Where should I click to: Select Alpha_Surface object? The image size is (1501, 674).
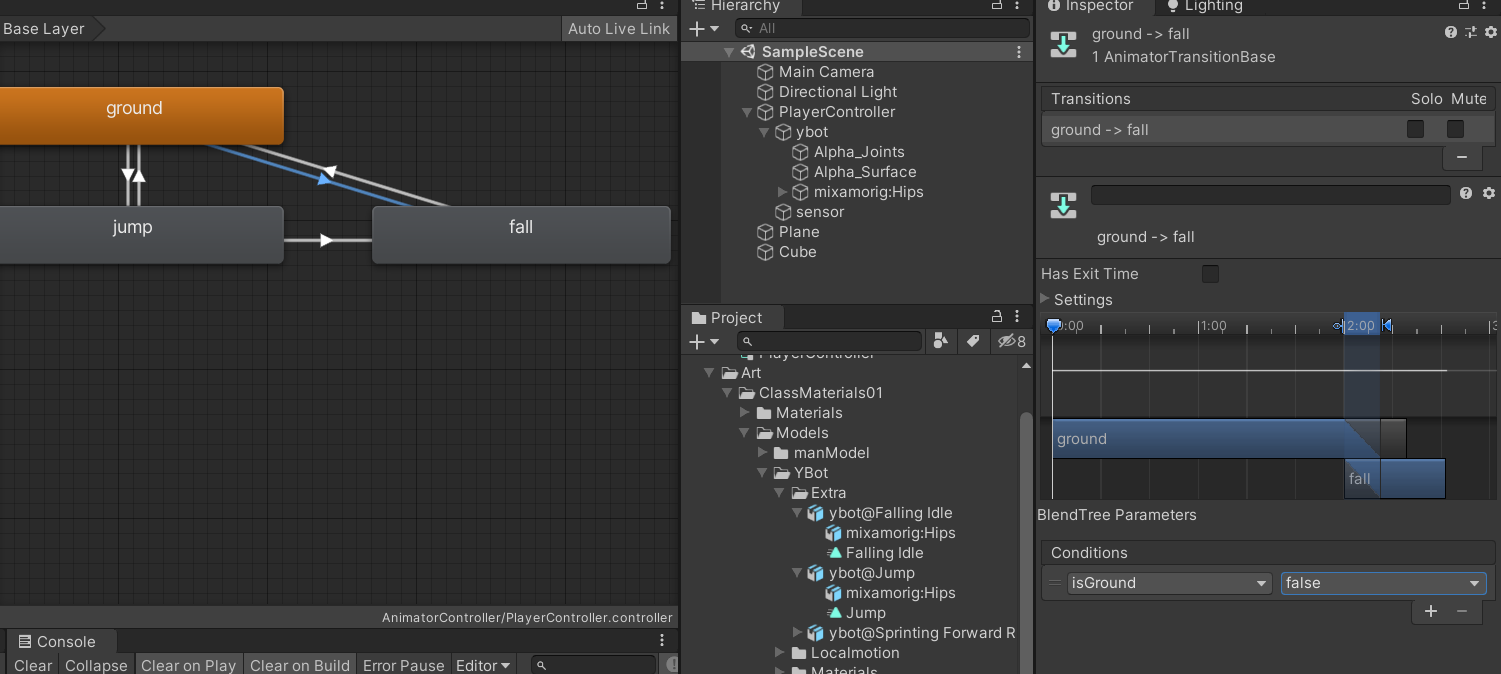(x=865, y=172)
